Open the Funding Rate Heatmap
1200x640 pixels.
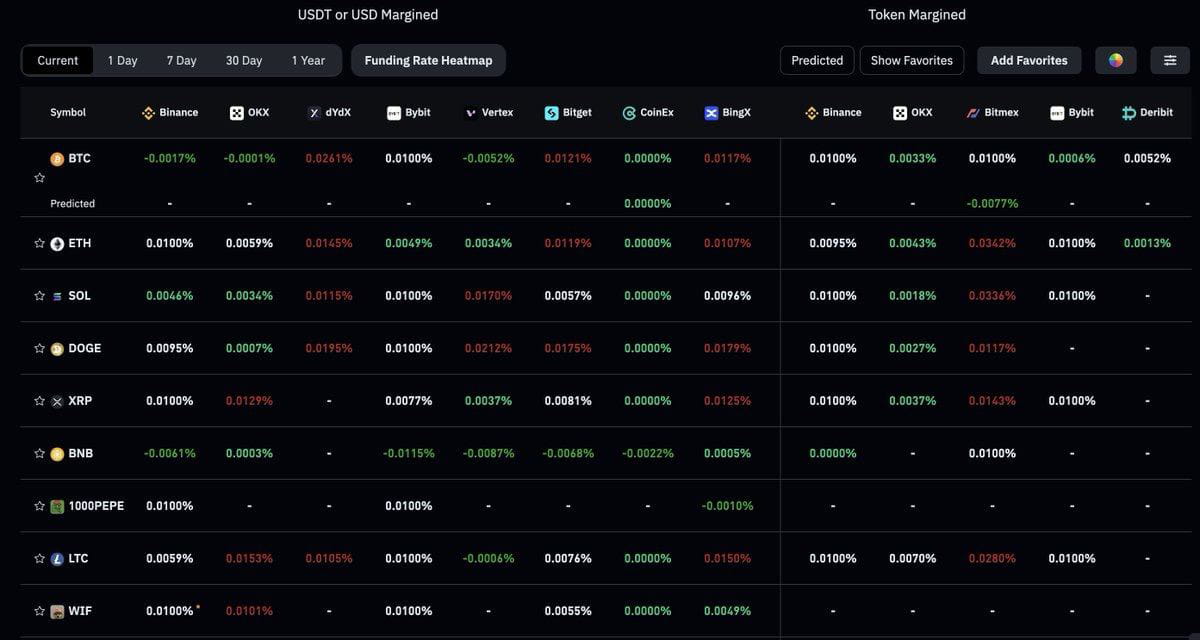428,60
